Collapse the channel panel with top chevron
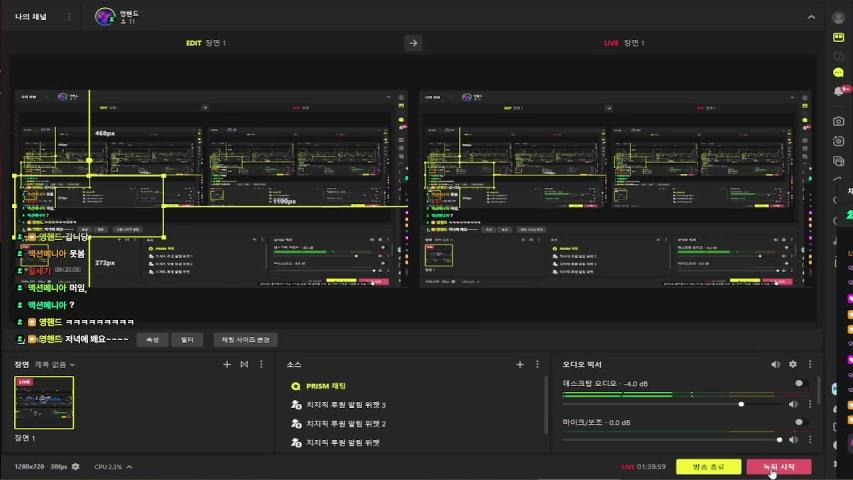 [x=811, y=17]
